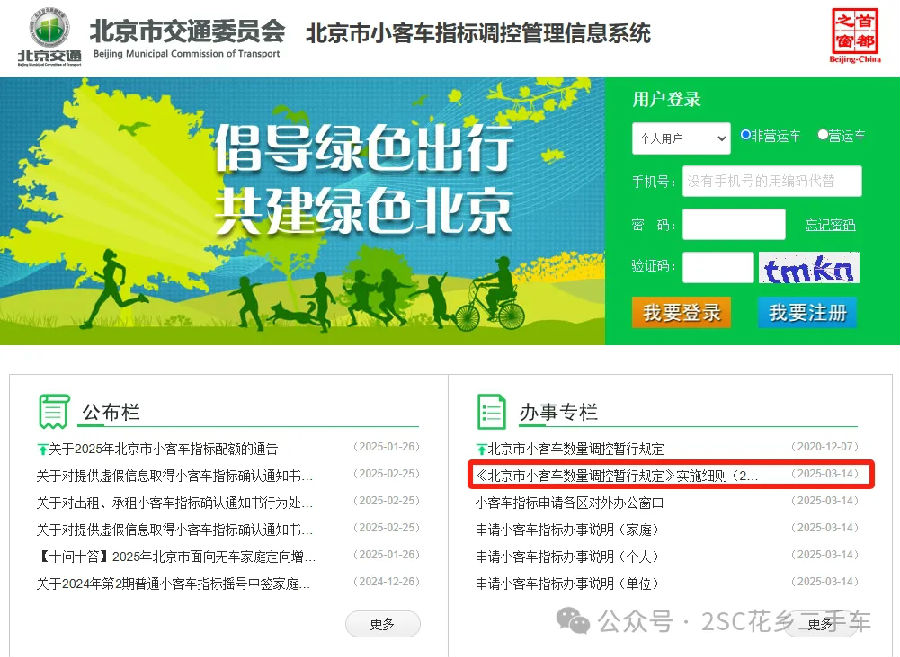
Task: Click the 北京市小客车指标调控管理信息系统 title text
Action: click(478, 33)
